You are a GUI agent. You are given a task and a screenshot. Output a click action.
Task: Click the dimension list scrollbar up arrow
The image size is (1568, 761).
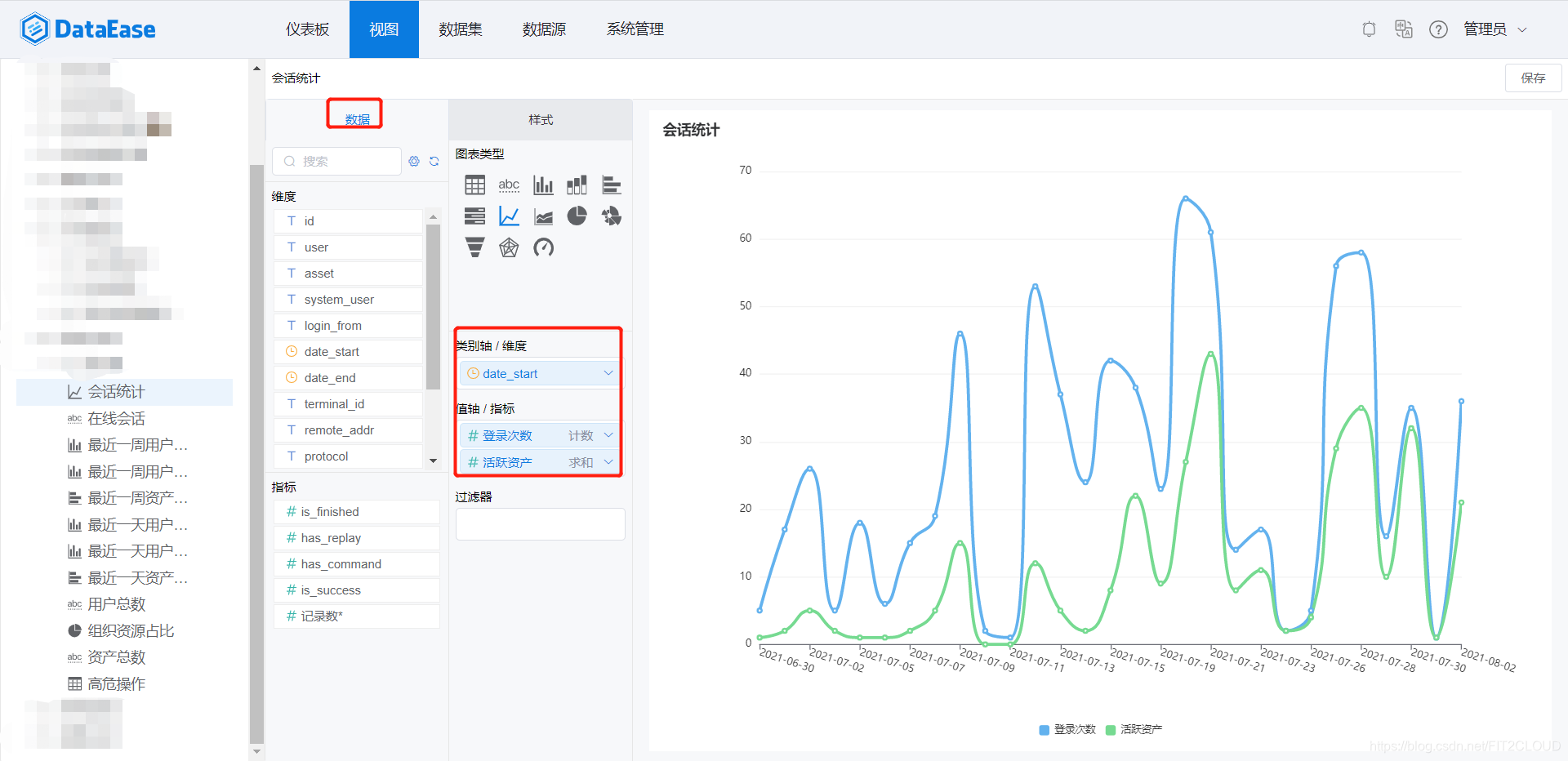(x=433, y=216)
